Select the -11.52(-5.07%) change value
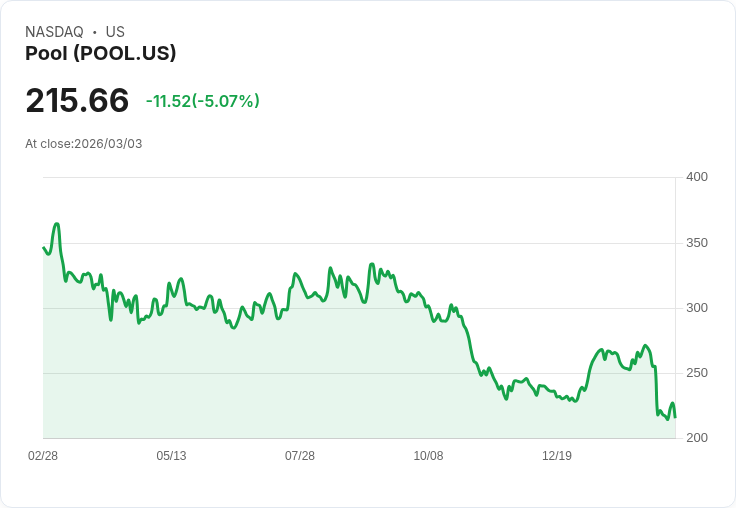The height and width of the screenshot is (508, 736). 202,101
